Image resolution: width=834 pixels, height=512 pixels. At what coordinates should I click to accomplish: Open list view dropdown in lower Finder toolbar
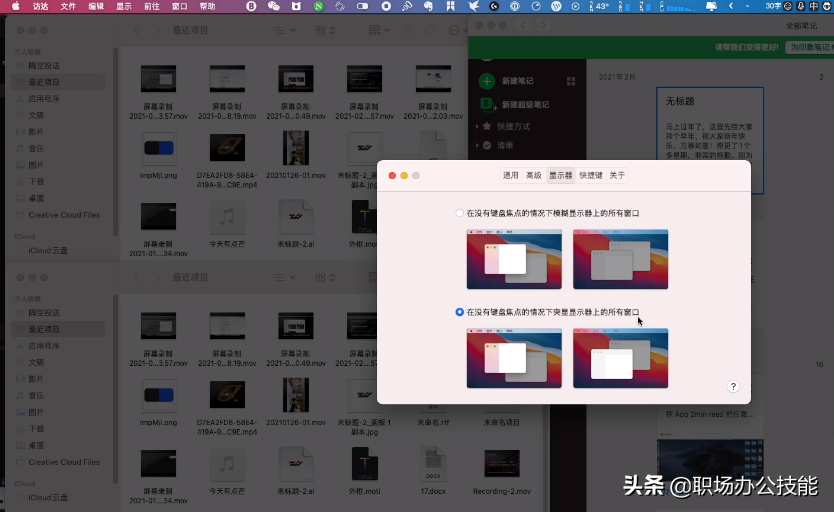(x=284, y=278)
